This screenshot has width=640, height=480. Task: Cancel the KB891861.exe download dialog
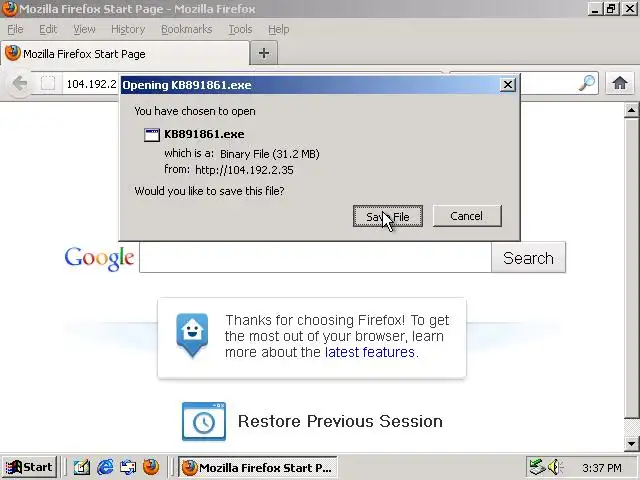[x=467, y=216]
